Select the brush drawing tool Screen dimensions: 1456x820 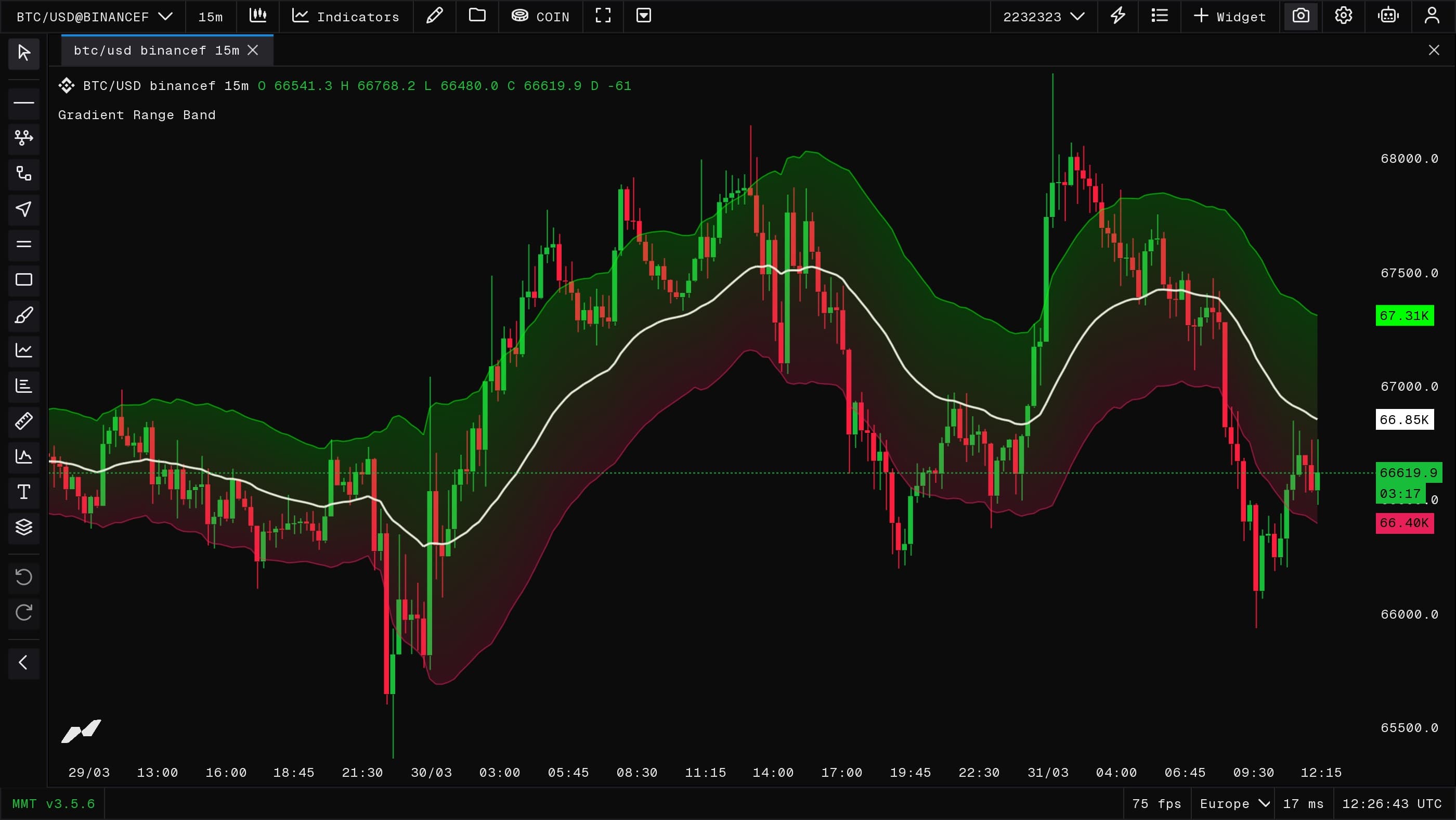24,315
